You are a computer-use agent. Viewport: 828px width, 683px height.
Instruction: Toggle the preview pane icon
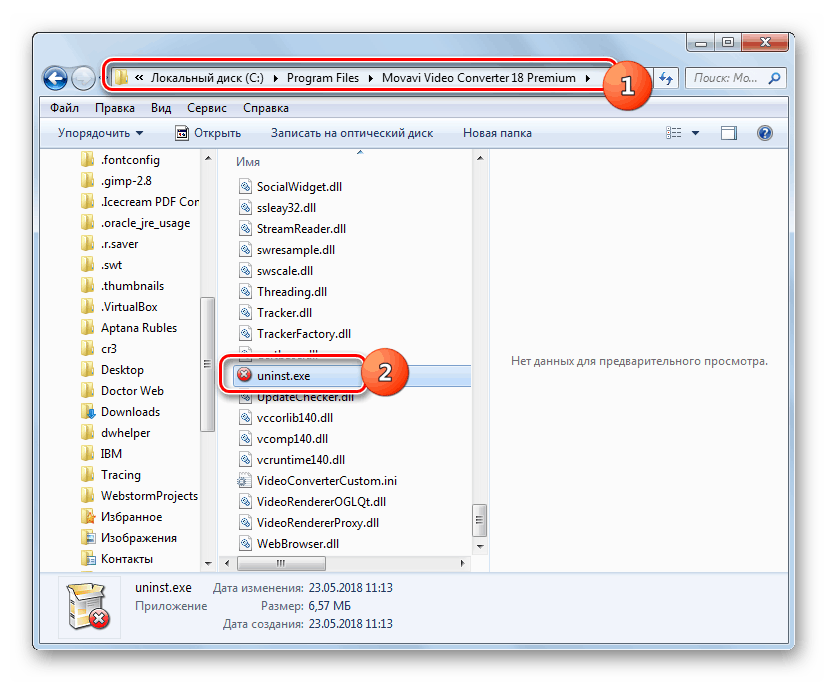(729, 133)
